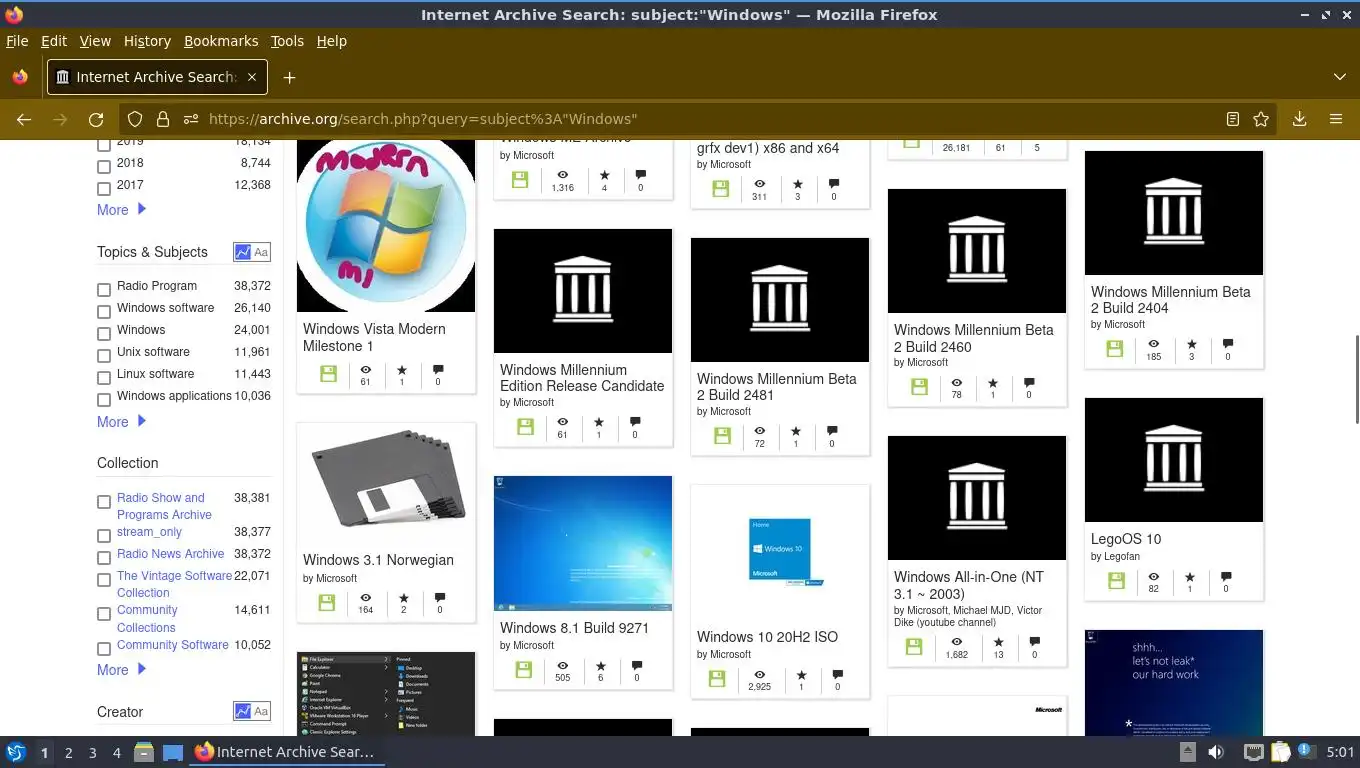The image size is (1360, 768).
Task: Click the favorites star under Windows Vista Modern Milestone 1
Action: tap(402, 370)
